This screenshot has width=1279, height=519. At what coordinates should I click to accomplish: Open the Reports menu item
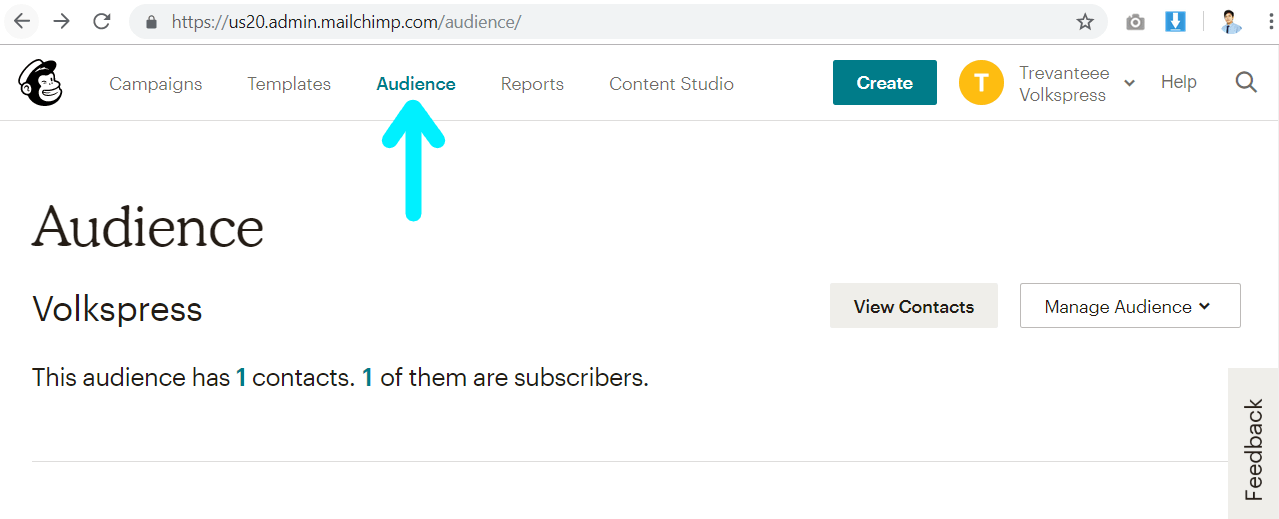(532, 84)
